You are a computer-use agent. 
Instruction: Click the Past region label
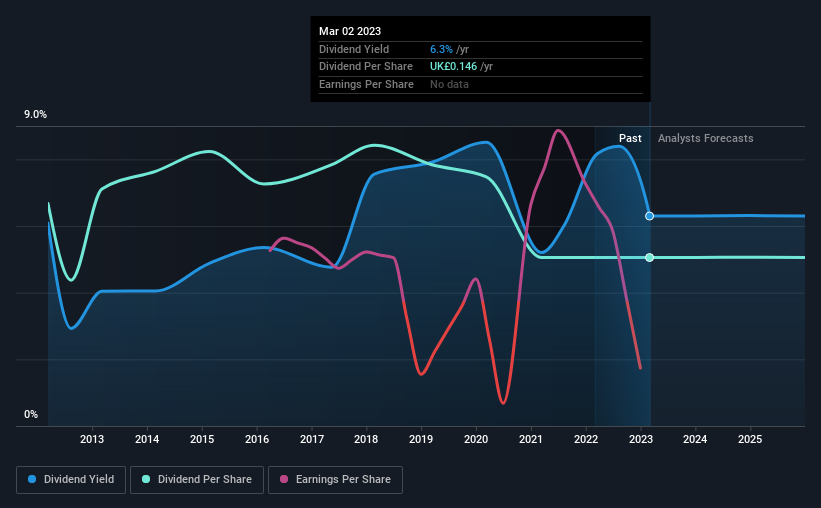pyautogui.click(x=630, y=138)
